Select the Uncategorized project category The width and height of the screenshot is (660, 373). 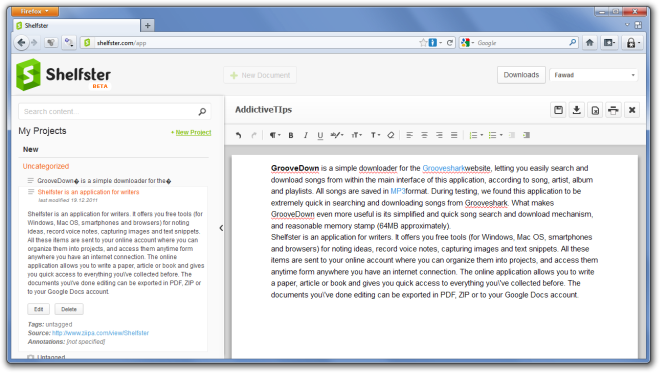(46, 166)
